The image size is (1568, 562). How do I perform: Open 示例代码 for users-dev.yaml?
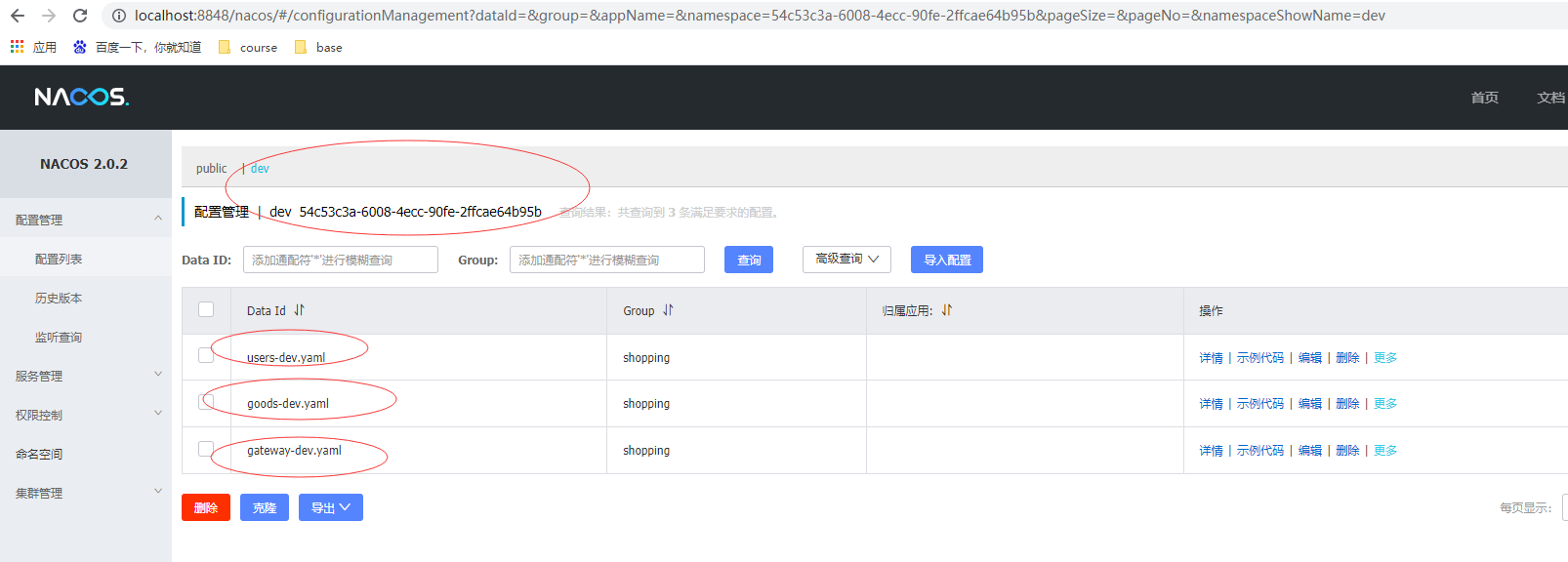click(1260, 358)
